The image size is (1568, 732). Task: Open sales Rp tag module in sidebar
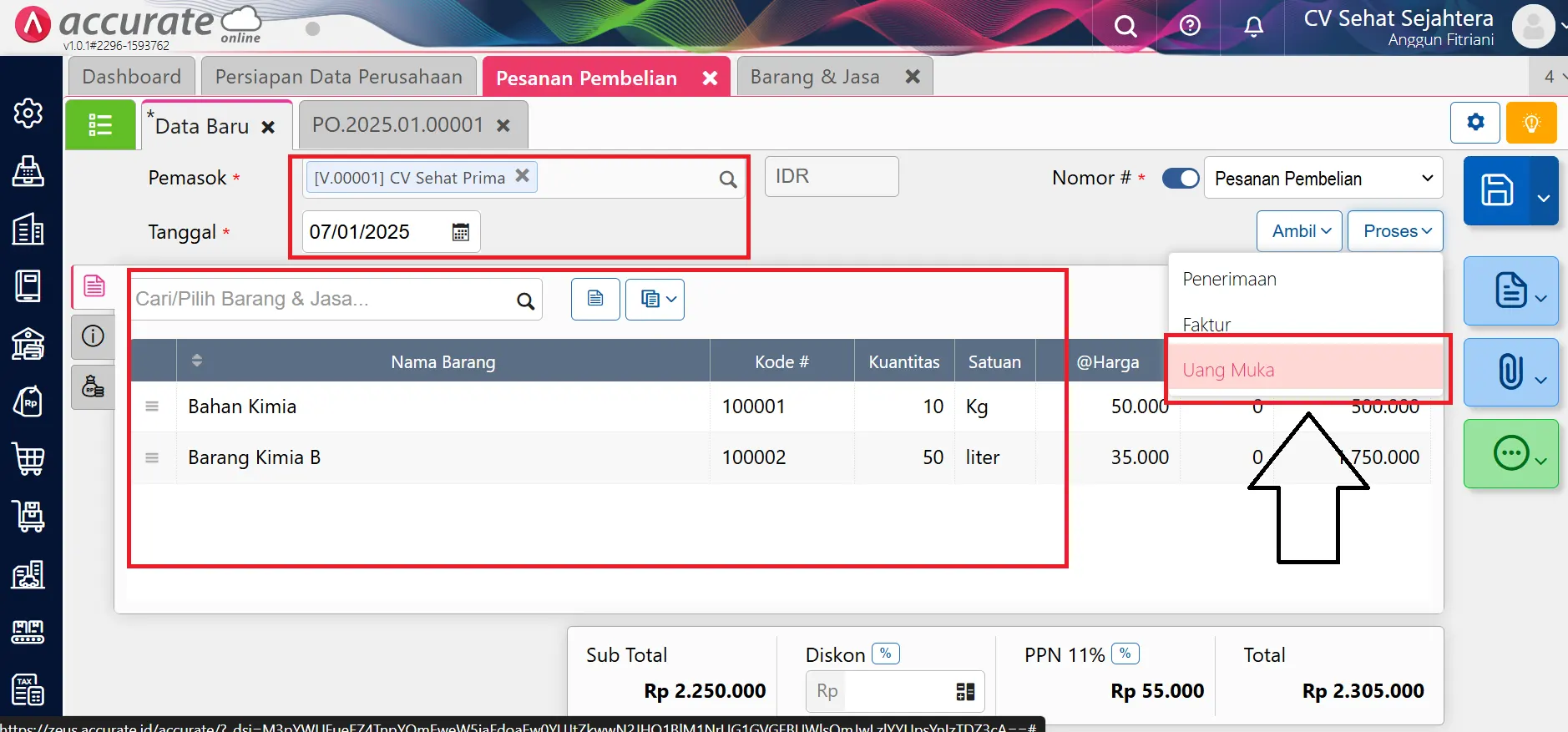pyautogui.click(x=28, y=401)
